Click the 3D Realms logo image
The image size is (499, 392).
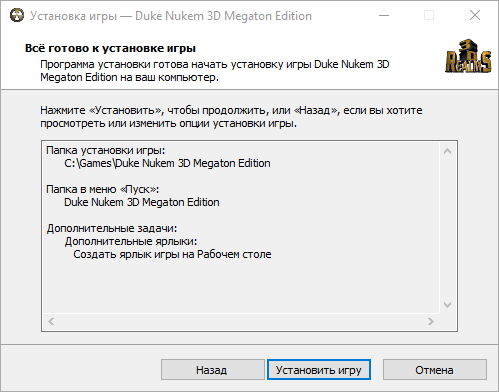pos(468,56)
